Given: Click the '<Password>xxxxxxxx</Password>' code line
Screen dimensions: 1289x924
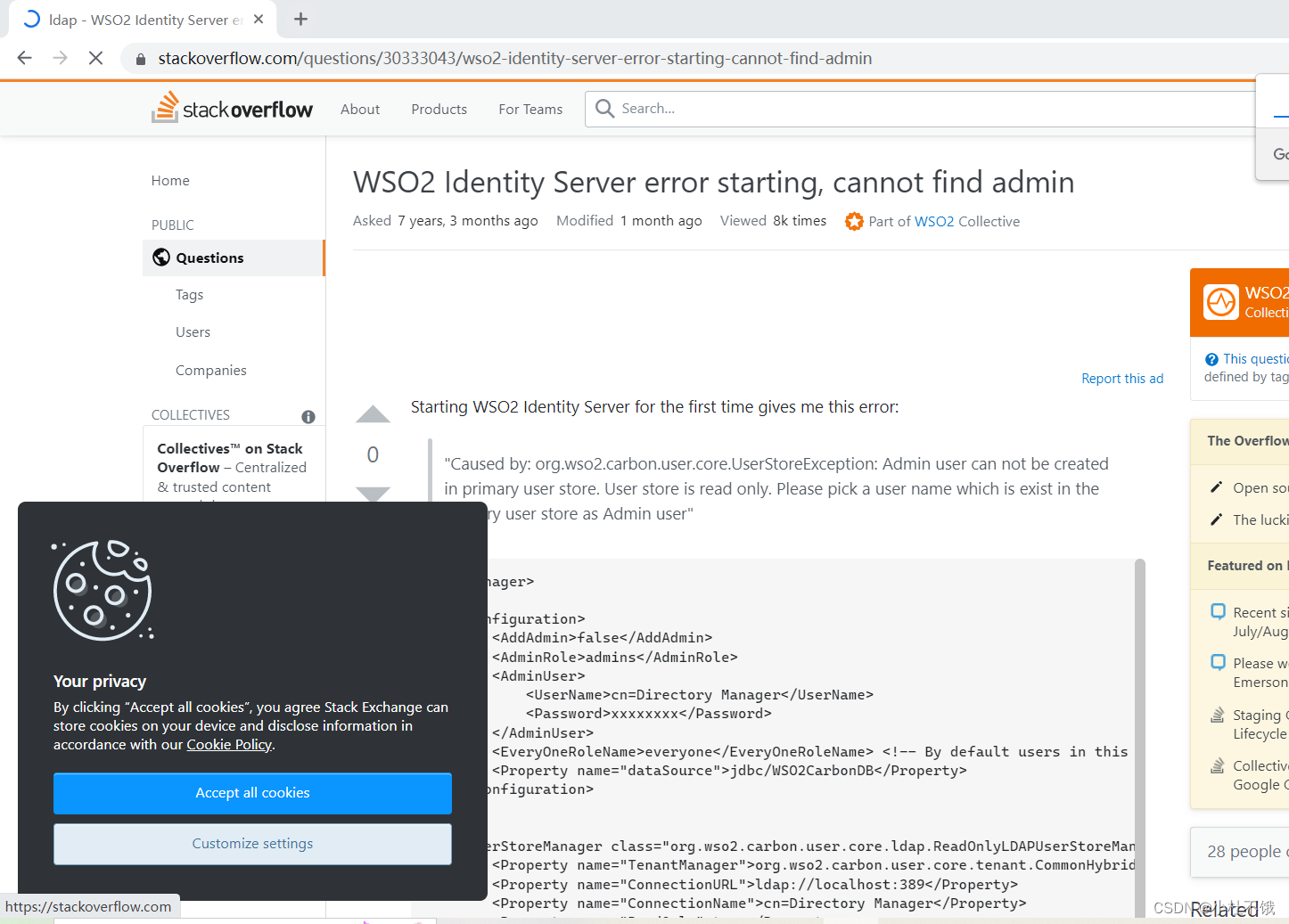Looking at the screenshot, I should pos(649,714).
